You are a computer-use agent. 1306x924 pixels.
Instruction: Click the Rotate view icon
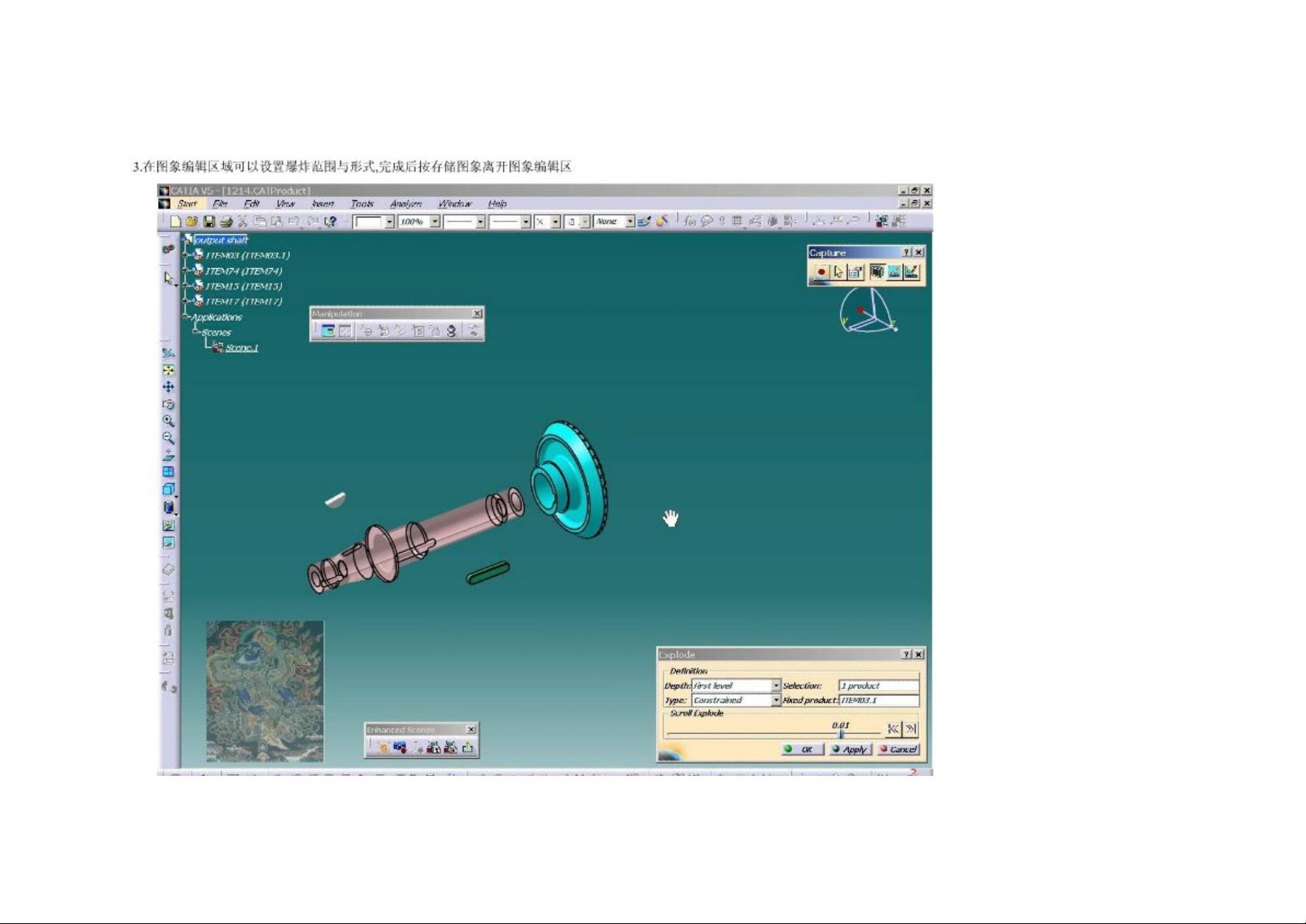168,404
